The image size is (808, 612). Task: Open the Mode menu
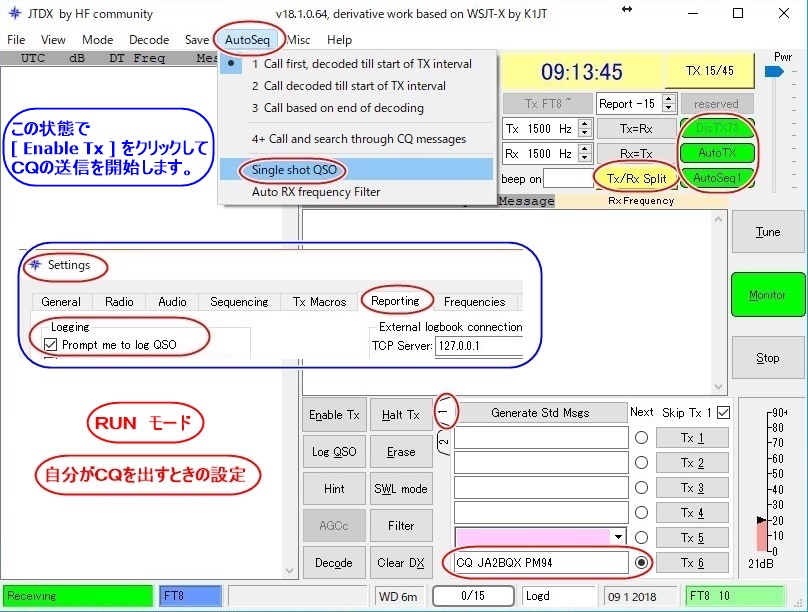pos(97,40)
